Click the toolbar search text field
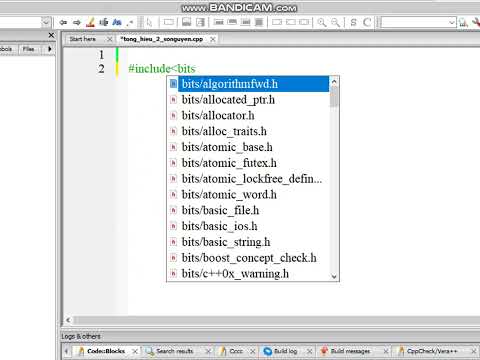Image resolution: width=480 pixels, height=360 pixels. pyautogui.click(x=414, y=22)
